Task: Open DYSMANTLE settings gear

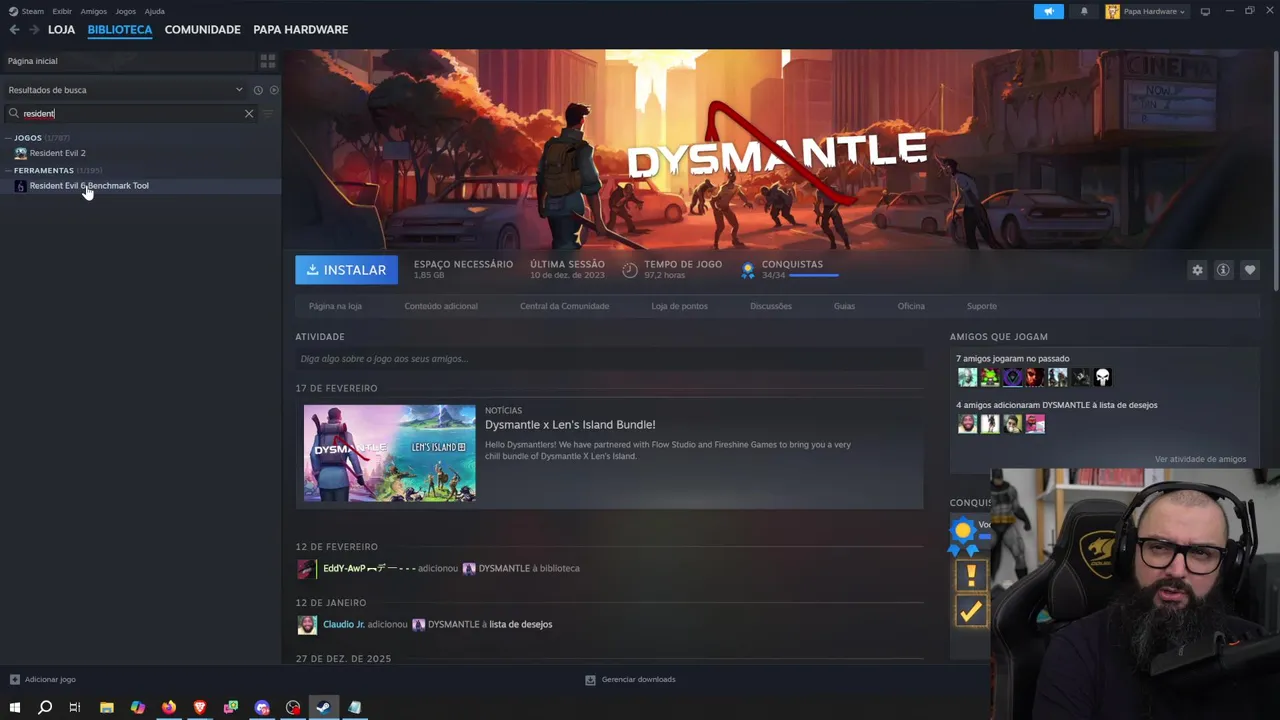Action: point(1197,270)
